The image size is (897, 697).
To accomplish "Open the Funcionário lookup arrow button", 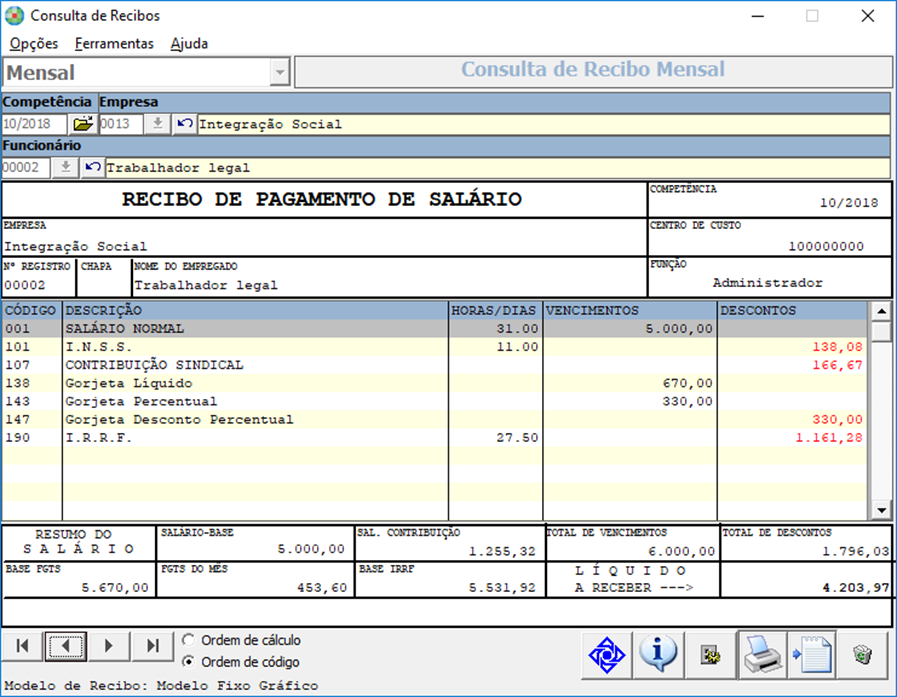I will pyautogui.click(x=66, y=168).
